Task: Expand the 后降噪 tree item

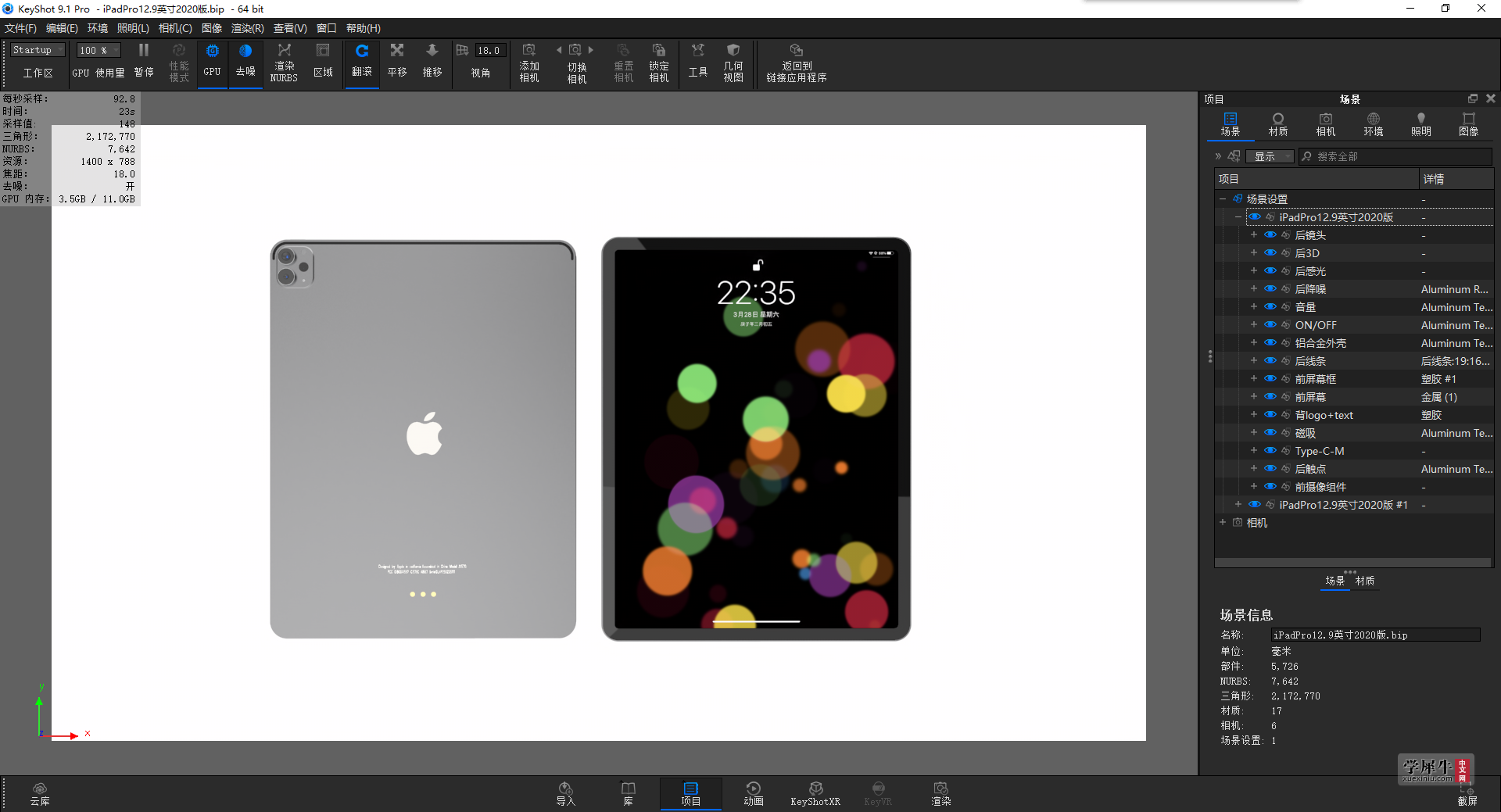Action: pyautogui.click(x=1253, y=289)
